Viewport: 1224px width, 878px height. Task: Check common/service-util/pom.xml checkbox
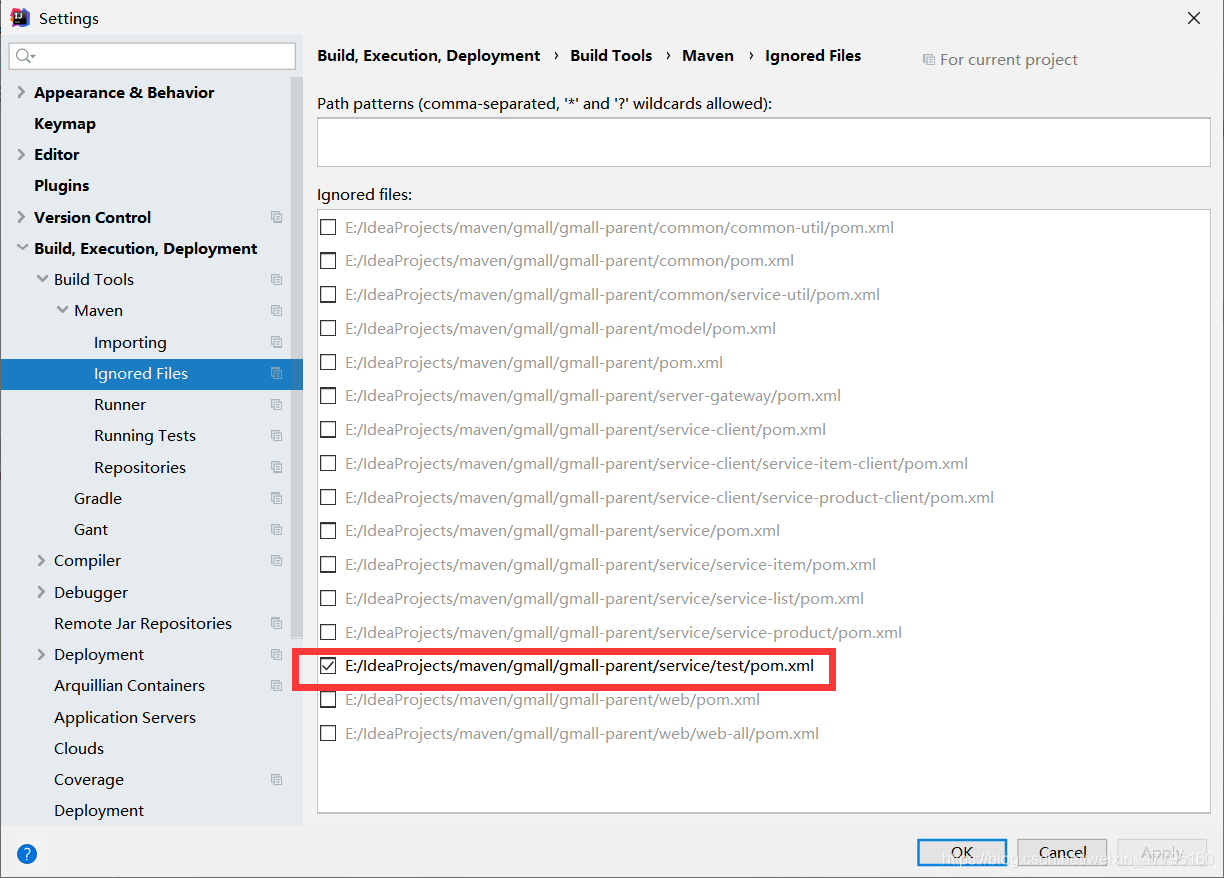click(328, 294)
